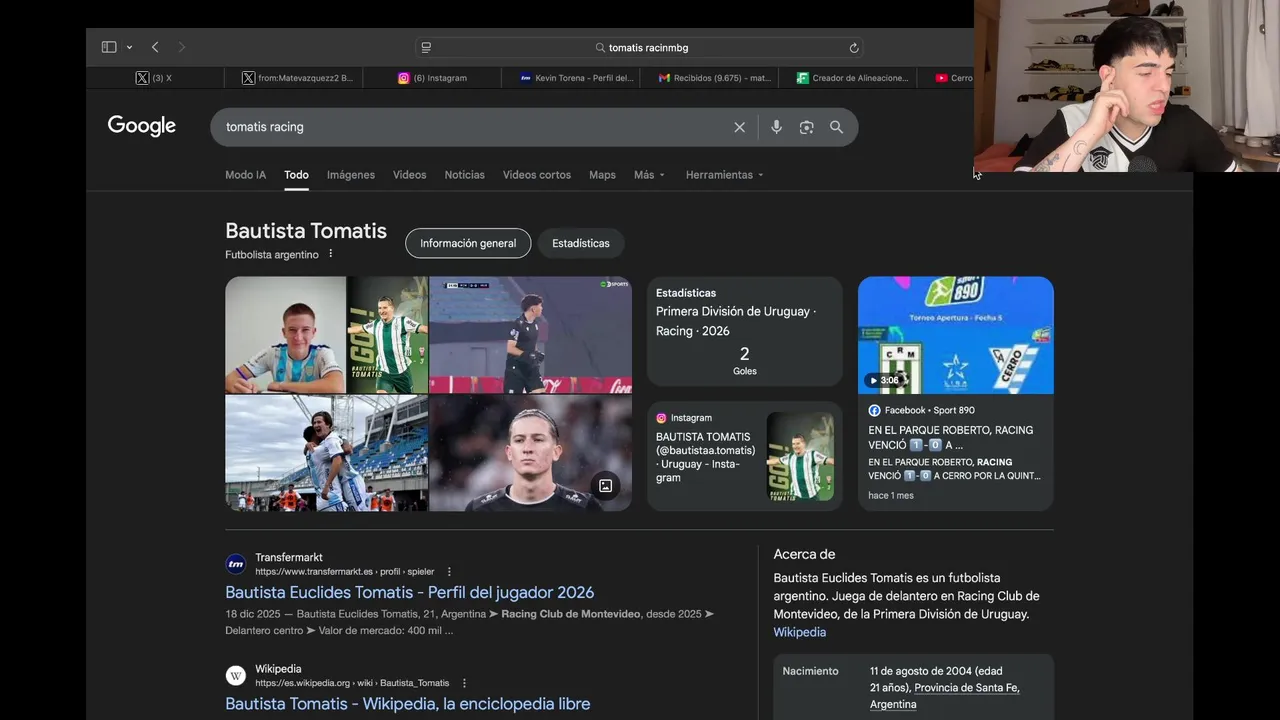Click the Transfermarkt site favicon
1280x720 pixels.
[x=236, y=564]
